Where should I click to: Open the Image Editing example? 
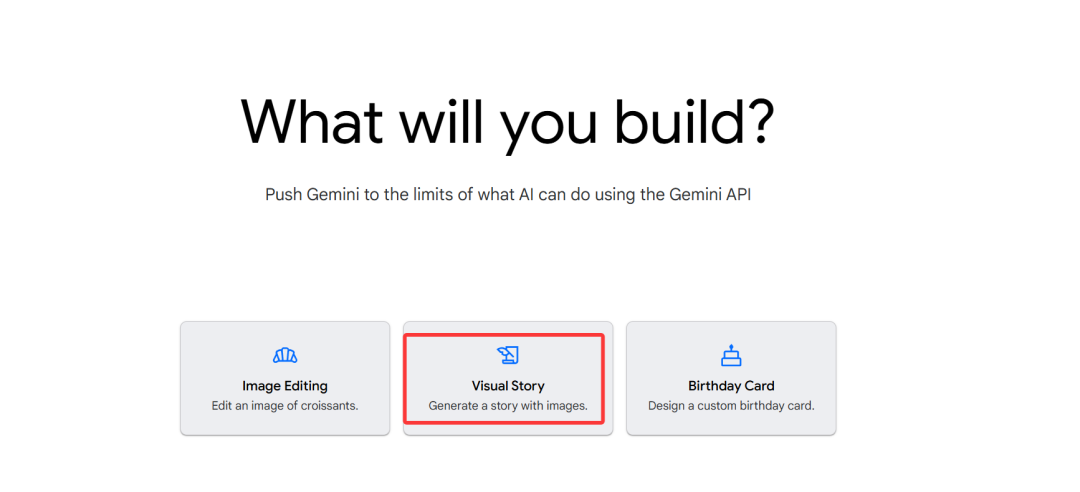click(285, 378)
